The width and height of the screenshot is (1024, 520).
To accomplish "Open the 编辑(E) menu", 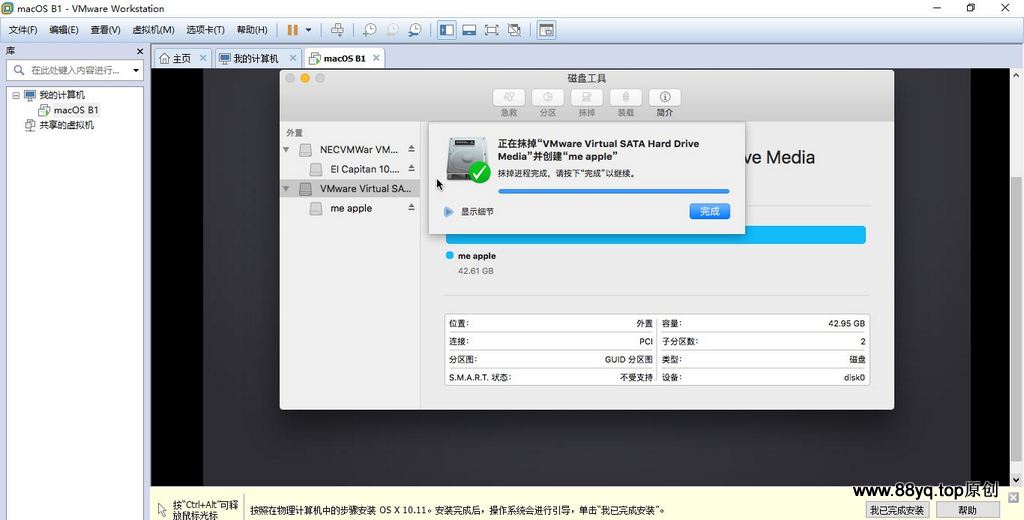I will [x=63, y=30].
